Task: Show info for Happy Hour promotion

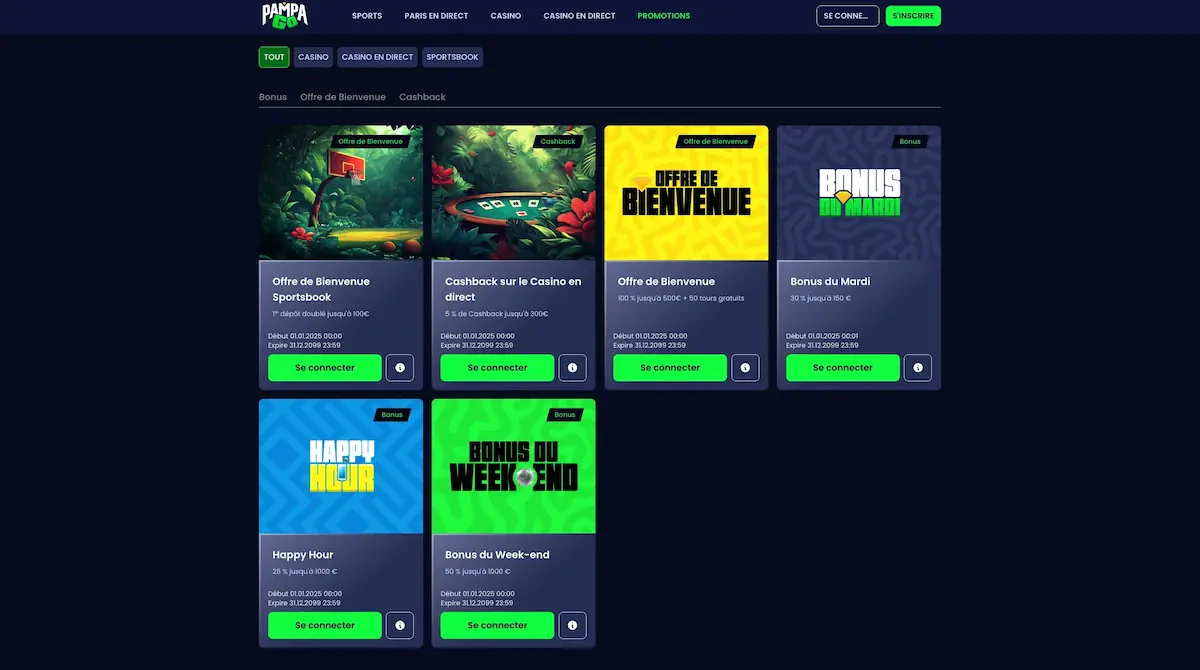Action: click(x=399, y=625)
